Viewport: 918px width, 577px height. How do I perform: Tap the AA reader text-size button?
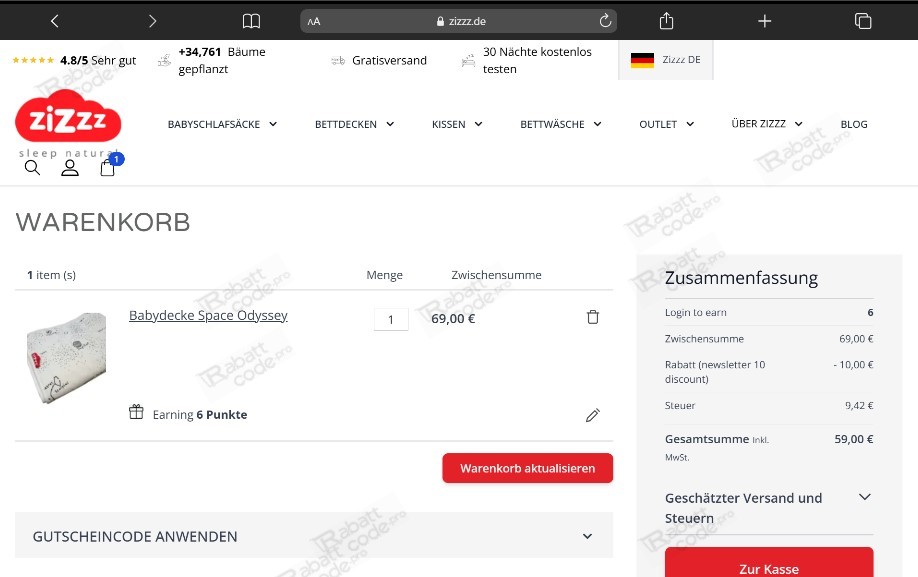pyautogui.click(x=314, y=22)
